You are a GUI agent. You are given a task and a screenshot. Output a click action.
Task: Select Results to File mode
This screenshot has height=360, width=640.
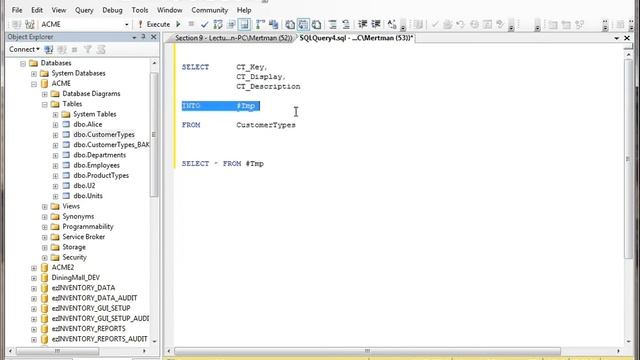[316, 24]
